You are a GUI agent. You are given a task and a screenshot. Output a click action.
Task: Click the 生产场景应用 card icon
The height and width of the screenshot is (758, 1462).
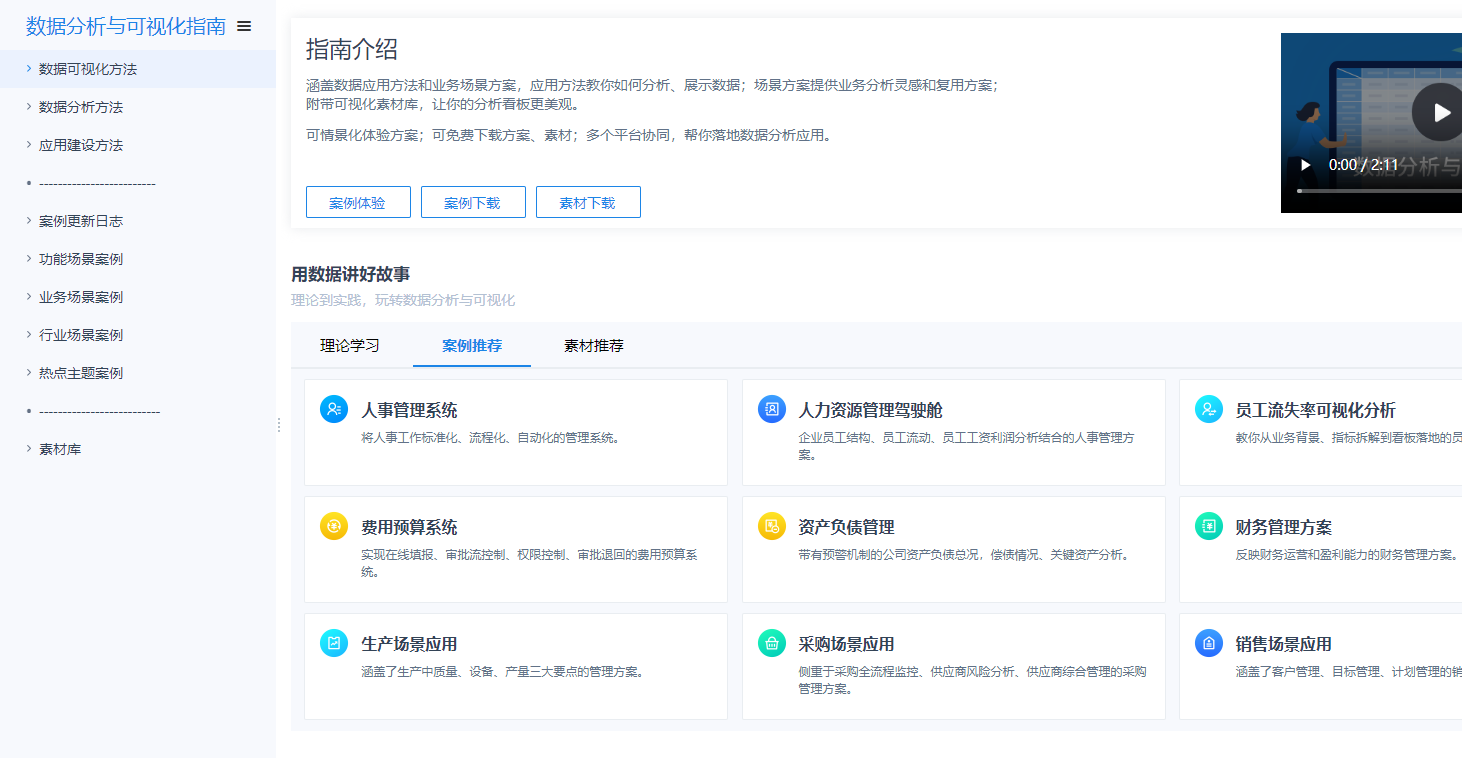tap(334, 643)
